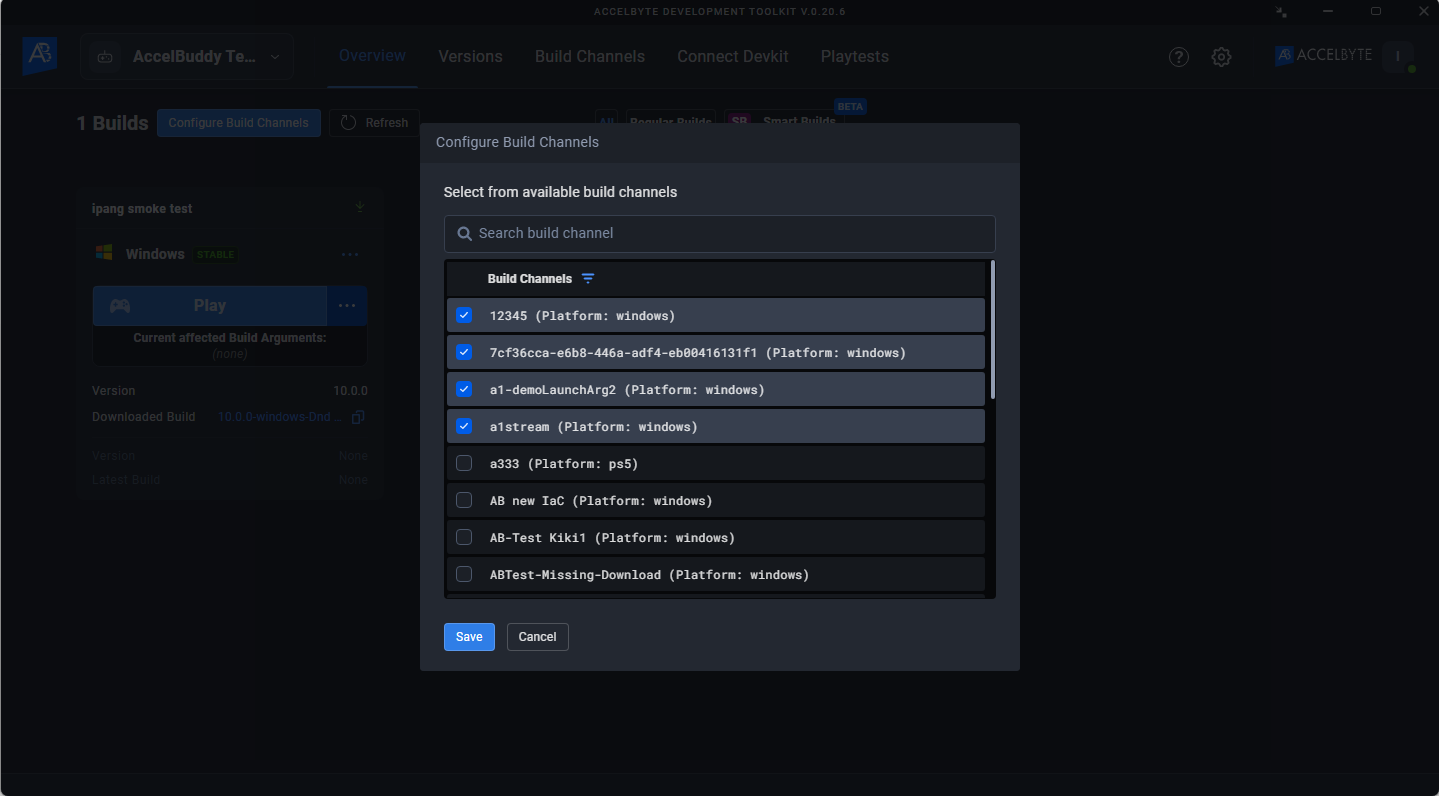This screenshot has width=1439, height=796.
Task: Click the search magnifier icon
Action: click(464, 233)
